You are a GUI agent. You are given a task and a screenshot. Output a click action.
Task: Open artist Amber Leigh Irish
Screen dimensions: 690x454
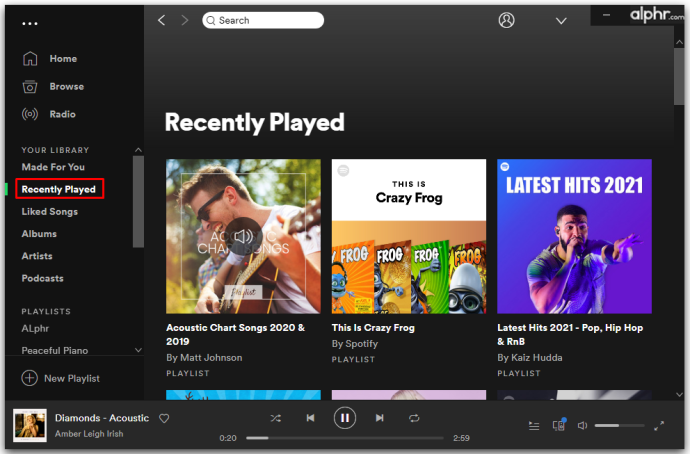(x=89, y=434)
